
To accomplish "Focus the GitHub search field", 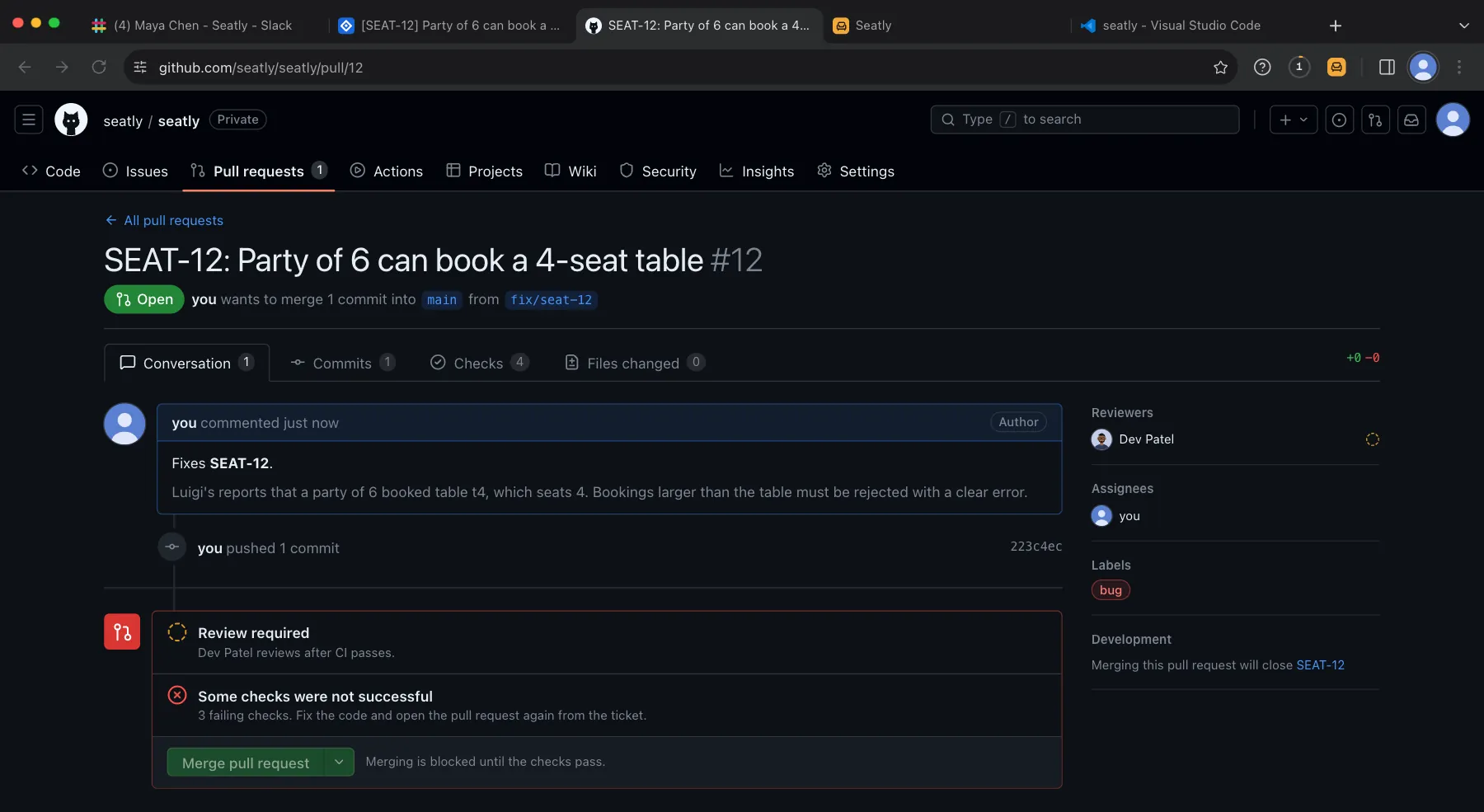I will (x=1085, y=120).
